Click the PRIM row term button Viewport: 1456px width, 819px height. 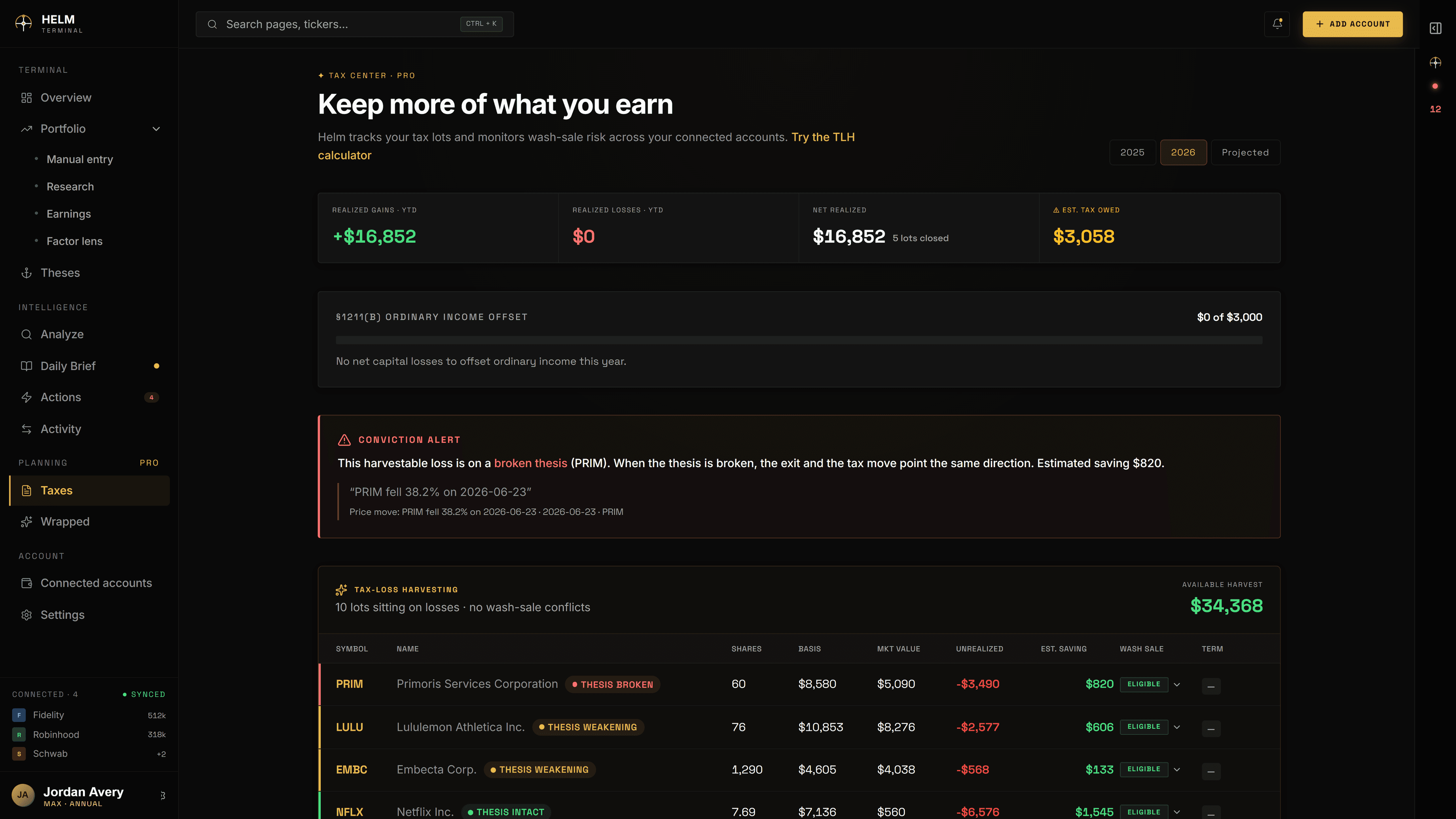1211,686
